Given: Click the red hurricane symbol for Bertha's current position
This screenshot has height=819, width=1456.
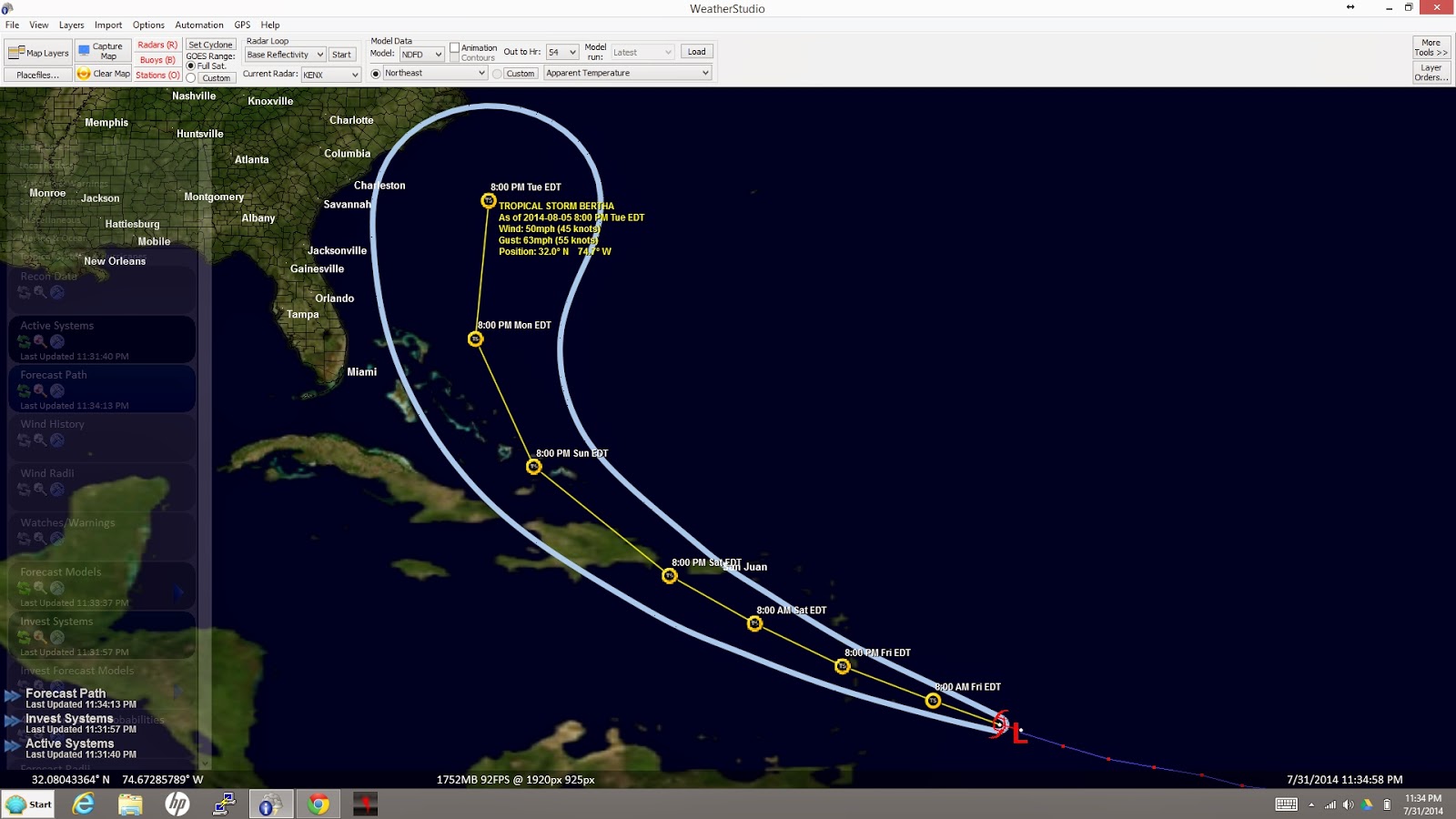Looking at the screenshot, I should (x=1000, y=724).
